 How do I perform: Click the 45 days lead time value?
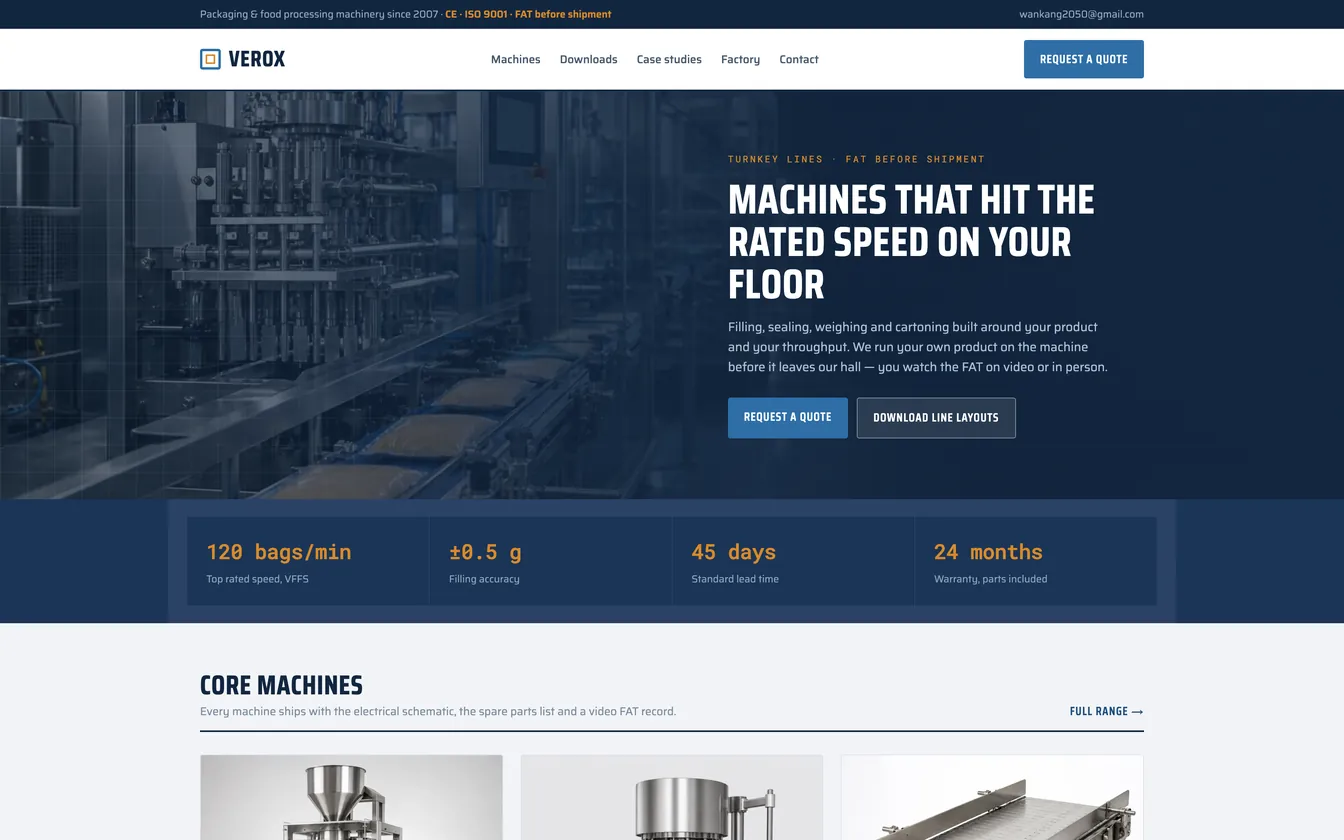[734, 552]
